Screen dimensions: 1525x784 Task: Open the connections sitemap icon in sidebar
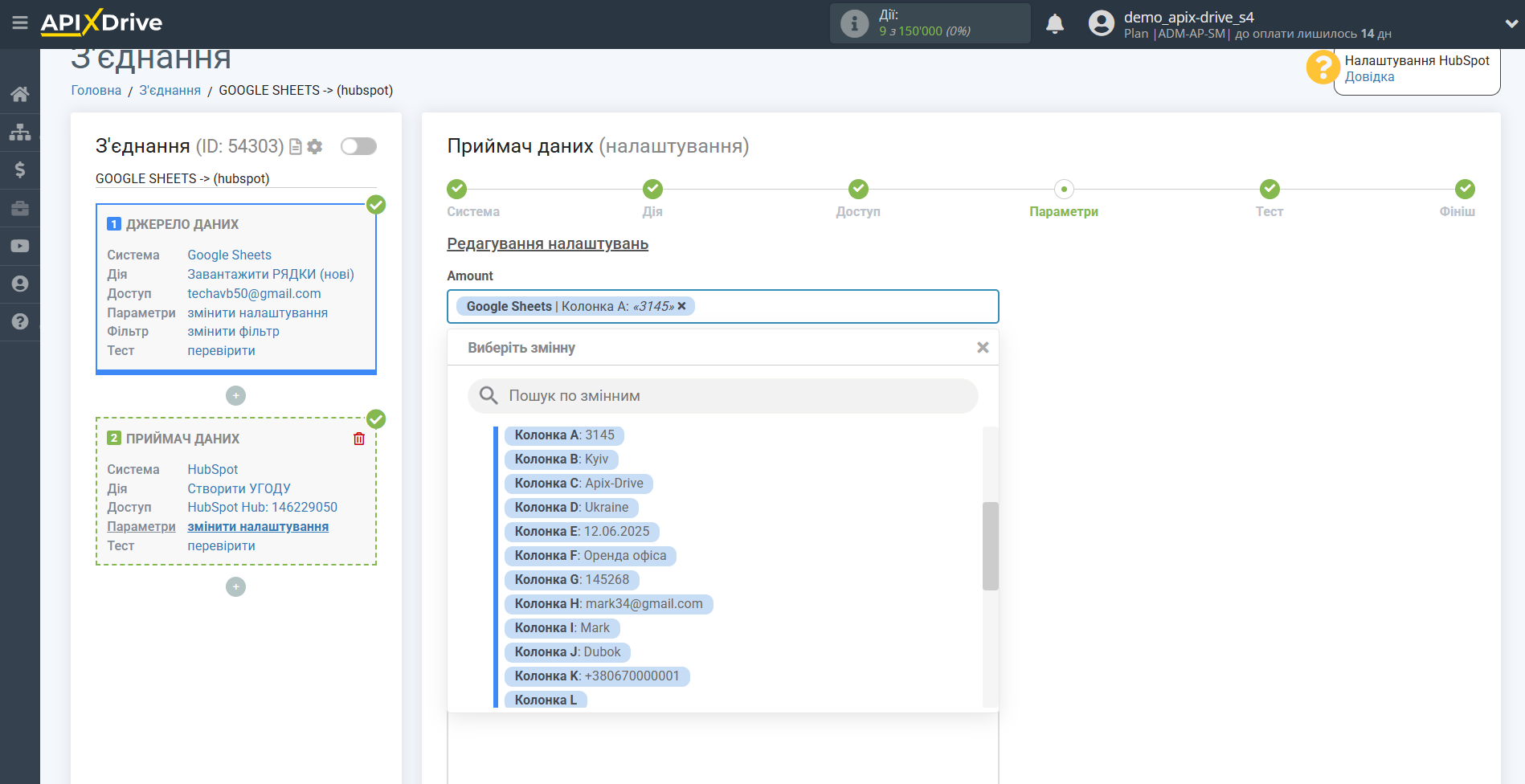pos(20,132)
